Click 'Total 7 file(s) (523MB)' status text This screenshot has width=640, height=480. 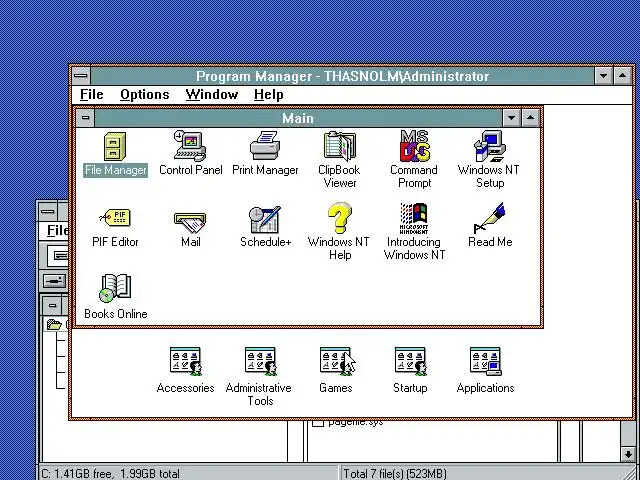[395, 474]
